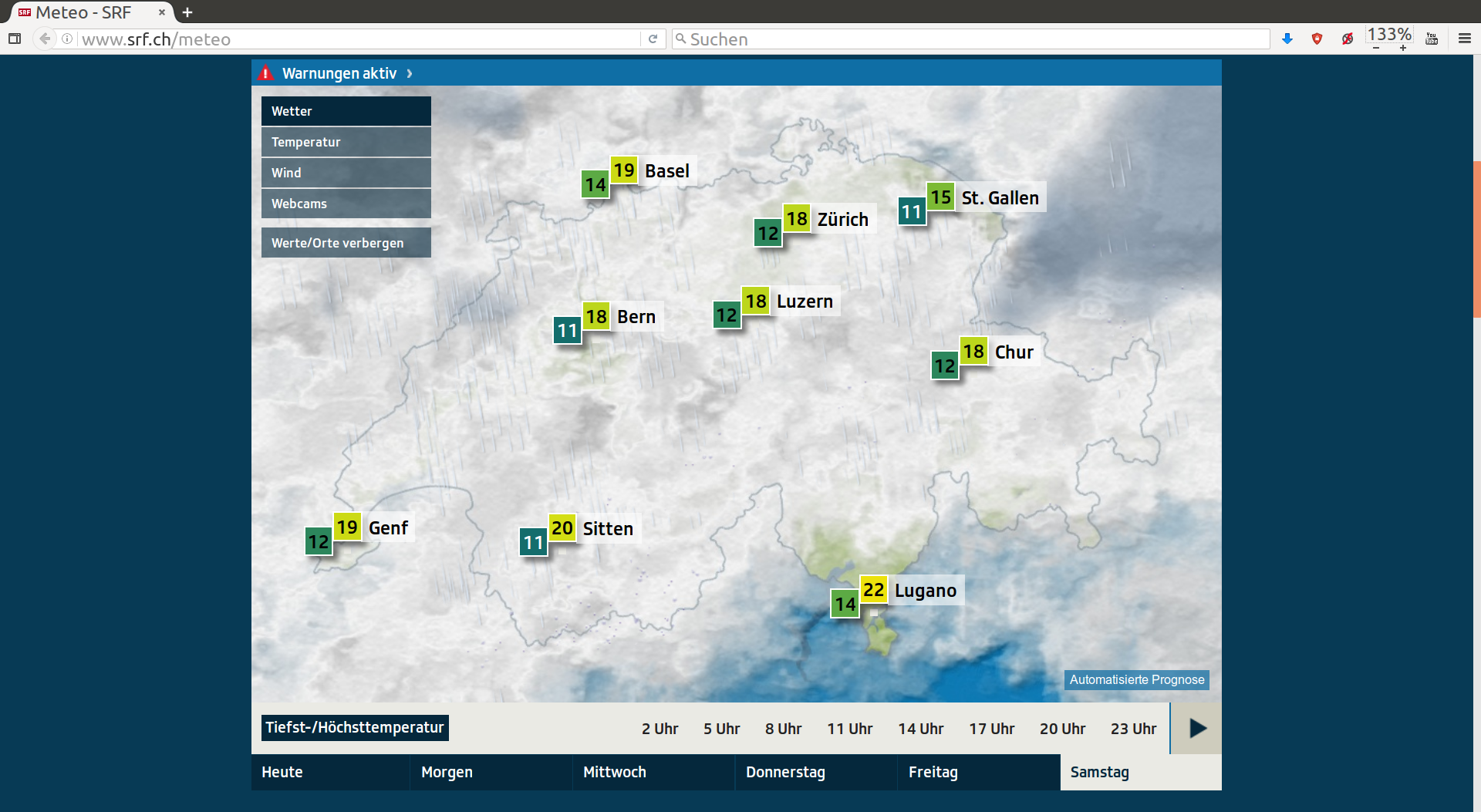Open Luzern location on map
Viewport: 1481px width, 812px height.
coord(805,302)
